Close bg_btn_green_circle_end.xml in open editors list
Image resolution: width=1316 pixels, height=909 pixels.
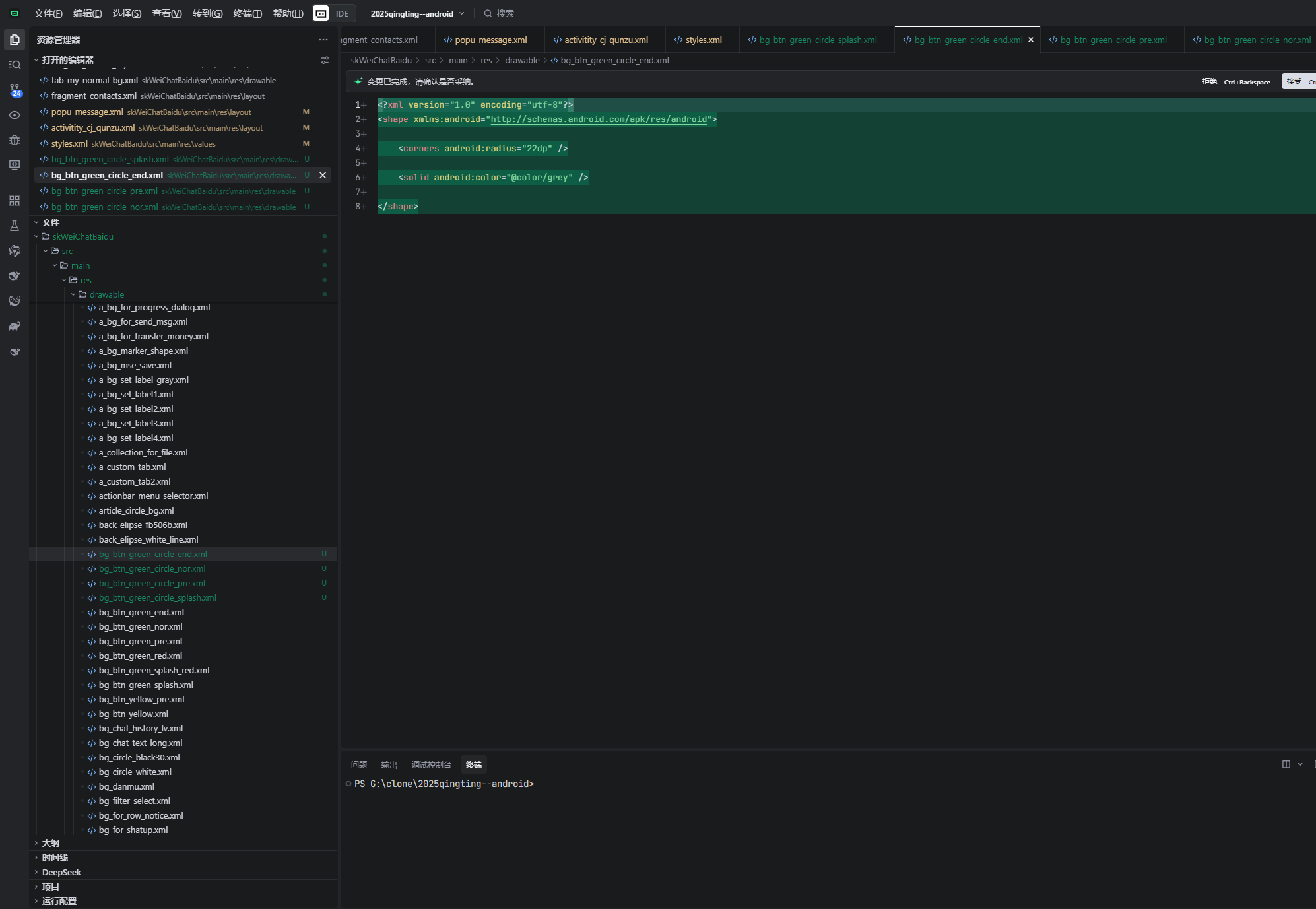[323, 175]
